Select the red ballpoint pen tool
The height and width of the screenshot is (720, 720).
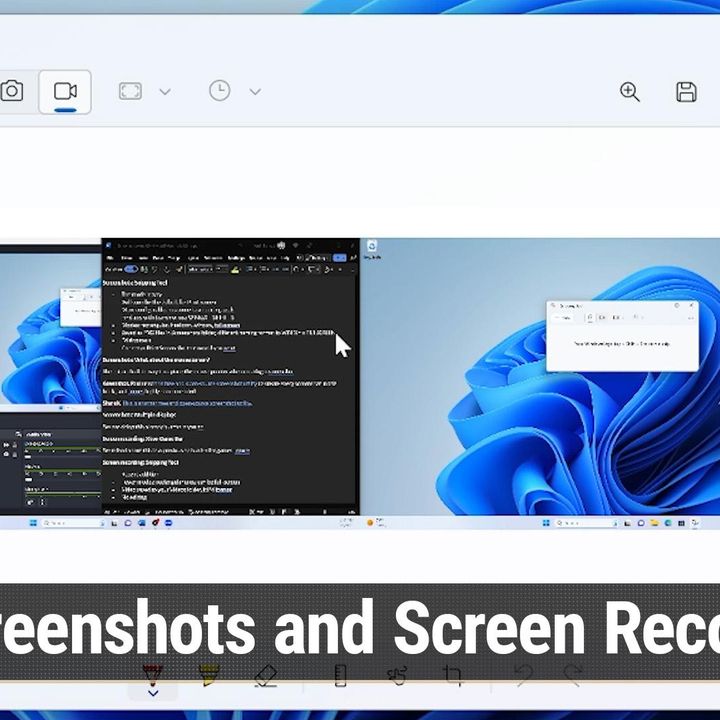(x=152, y=676)
